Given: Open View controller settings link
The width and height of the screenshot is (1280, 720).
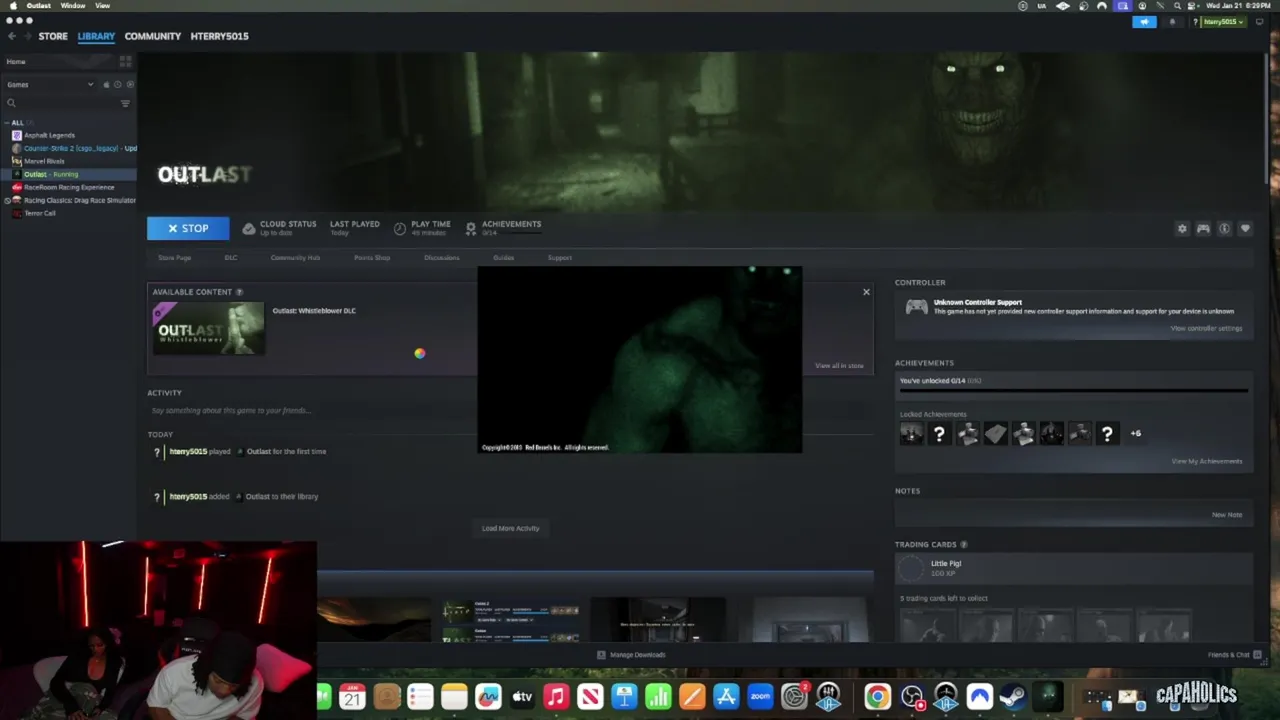Looking at the screenshot, I should pyautogui.click(x=1206, y=328).
